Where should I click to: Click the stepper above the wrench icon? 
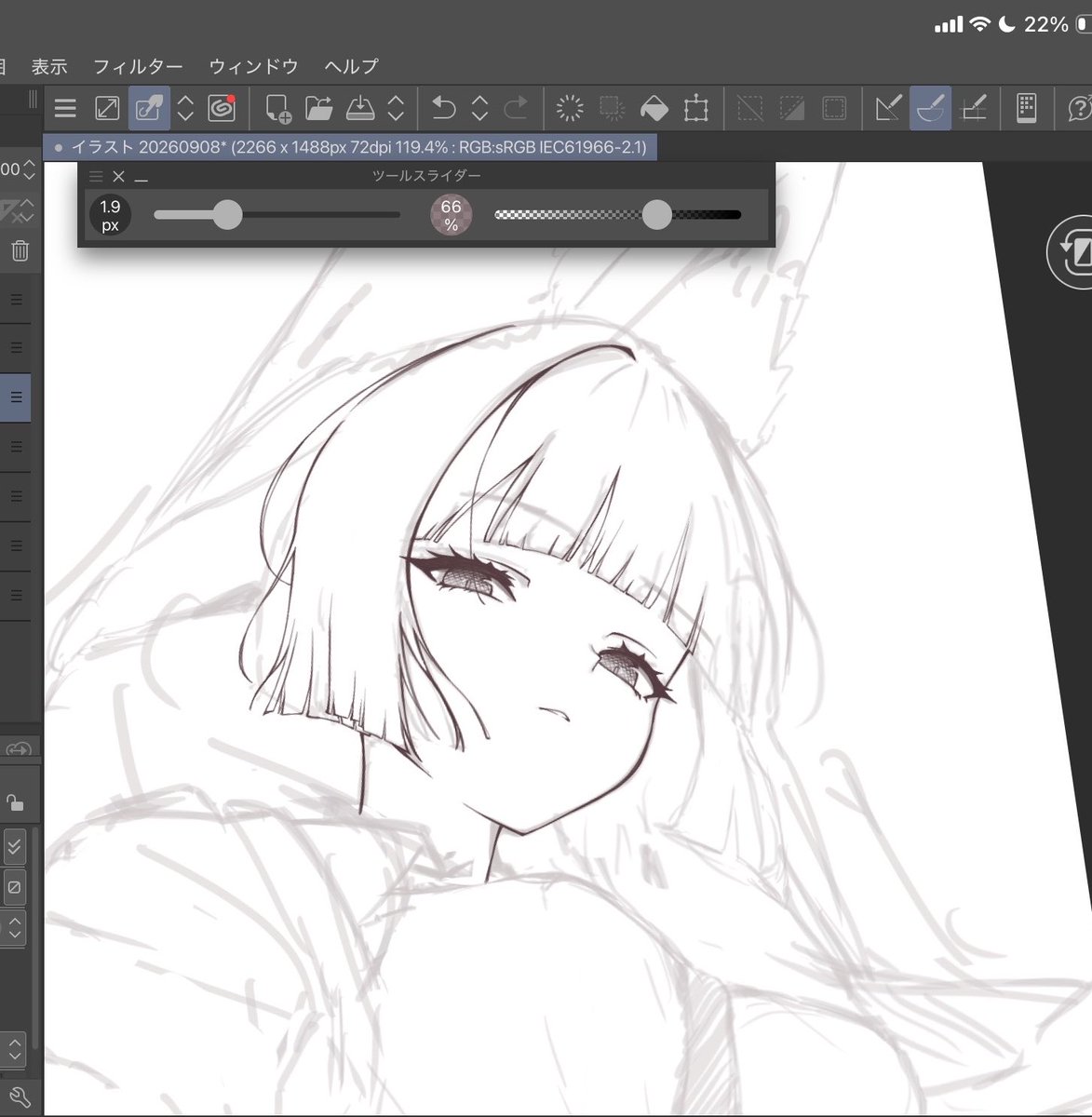(x=14, y=1048)
